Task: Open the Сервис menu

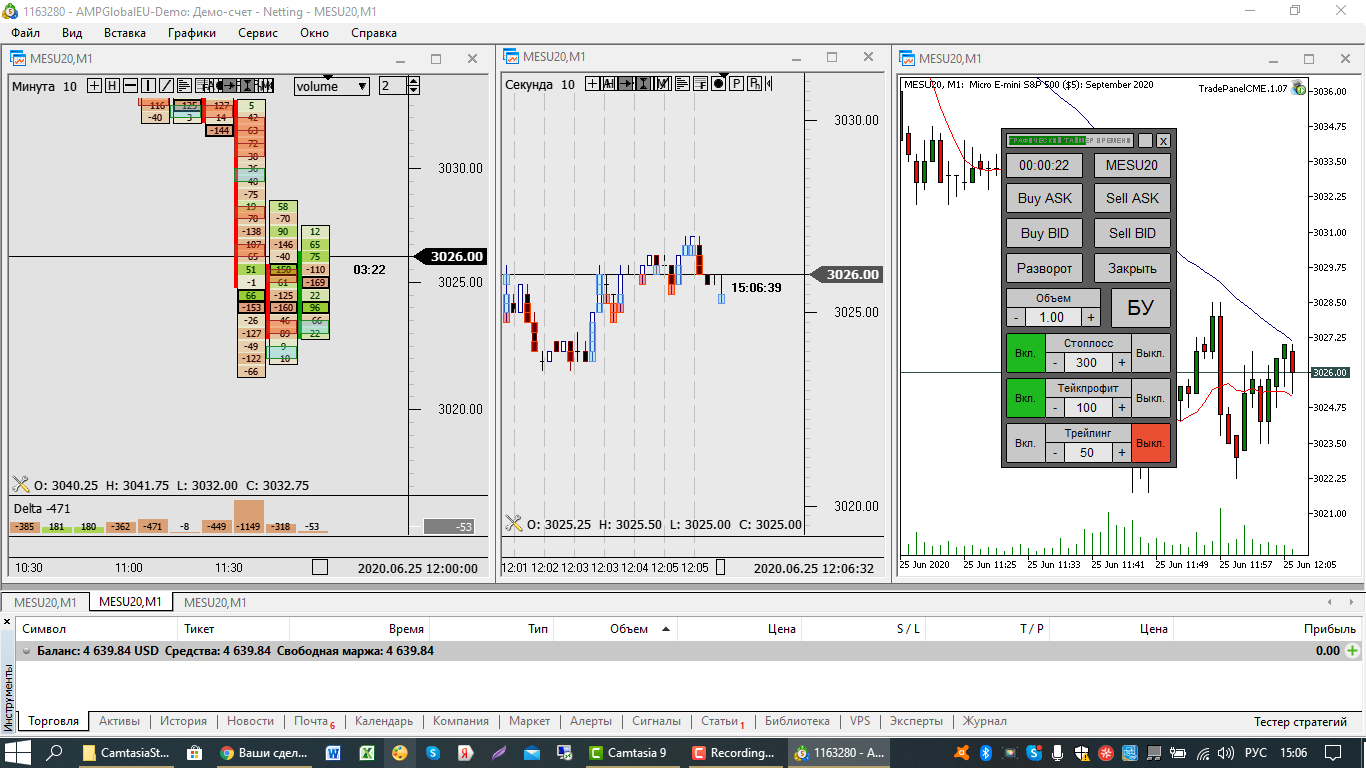Action: [x=258, y=32]
